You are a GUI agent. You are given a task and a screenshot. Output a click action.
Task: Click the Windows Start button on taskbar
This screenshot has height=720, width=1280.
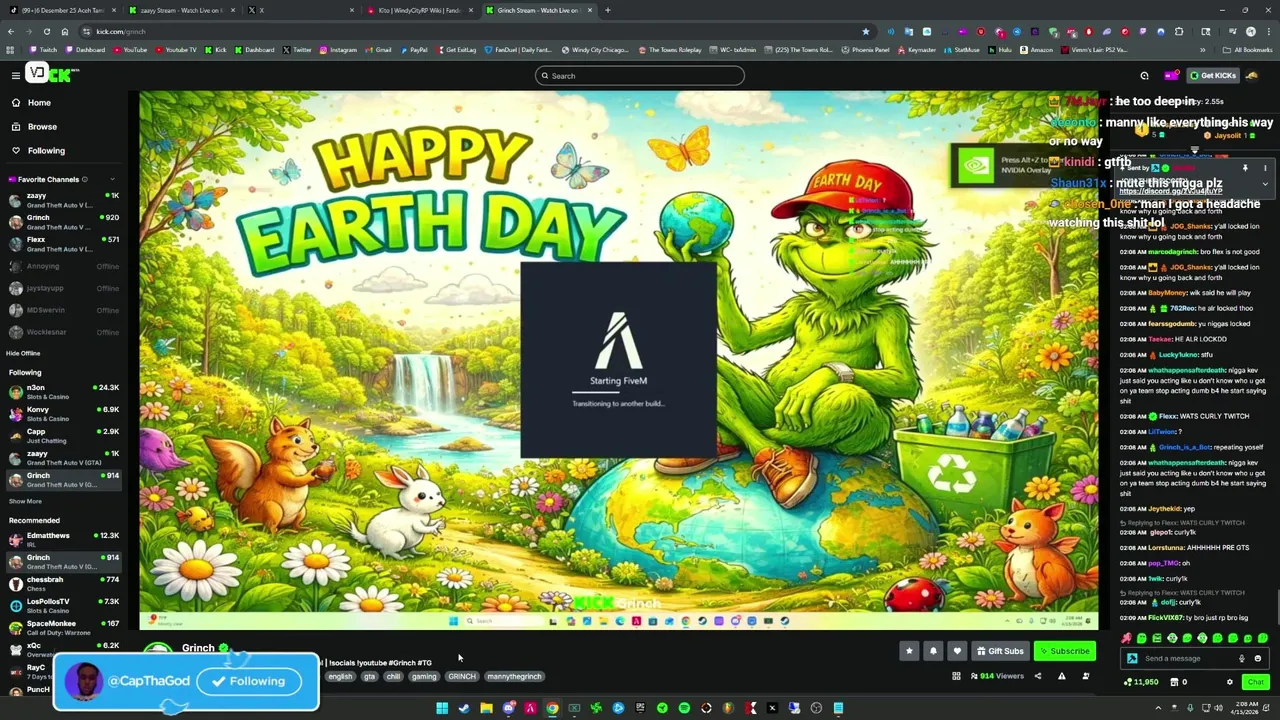coord(442,708)
